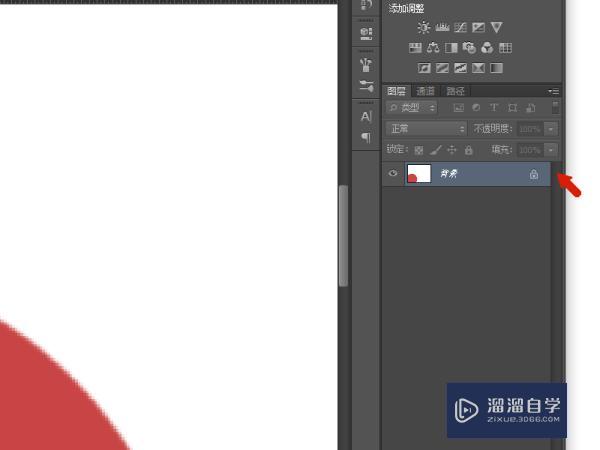This screenshot has width=600, height=450.
Task: Switch to the 通道 (Channels) tab
Action: tap(426, 91)
